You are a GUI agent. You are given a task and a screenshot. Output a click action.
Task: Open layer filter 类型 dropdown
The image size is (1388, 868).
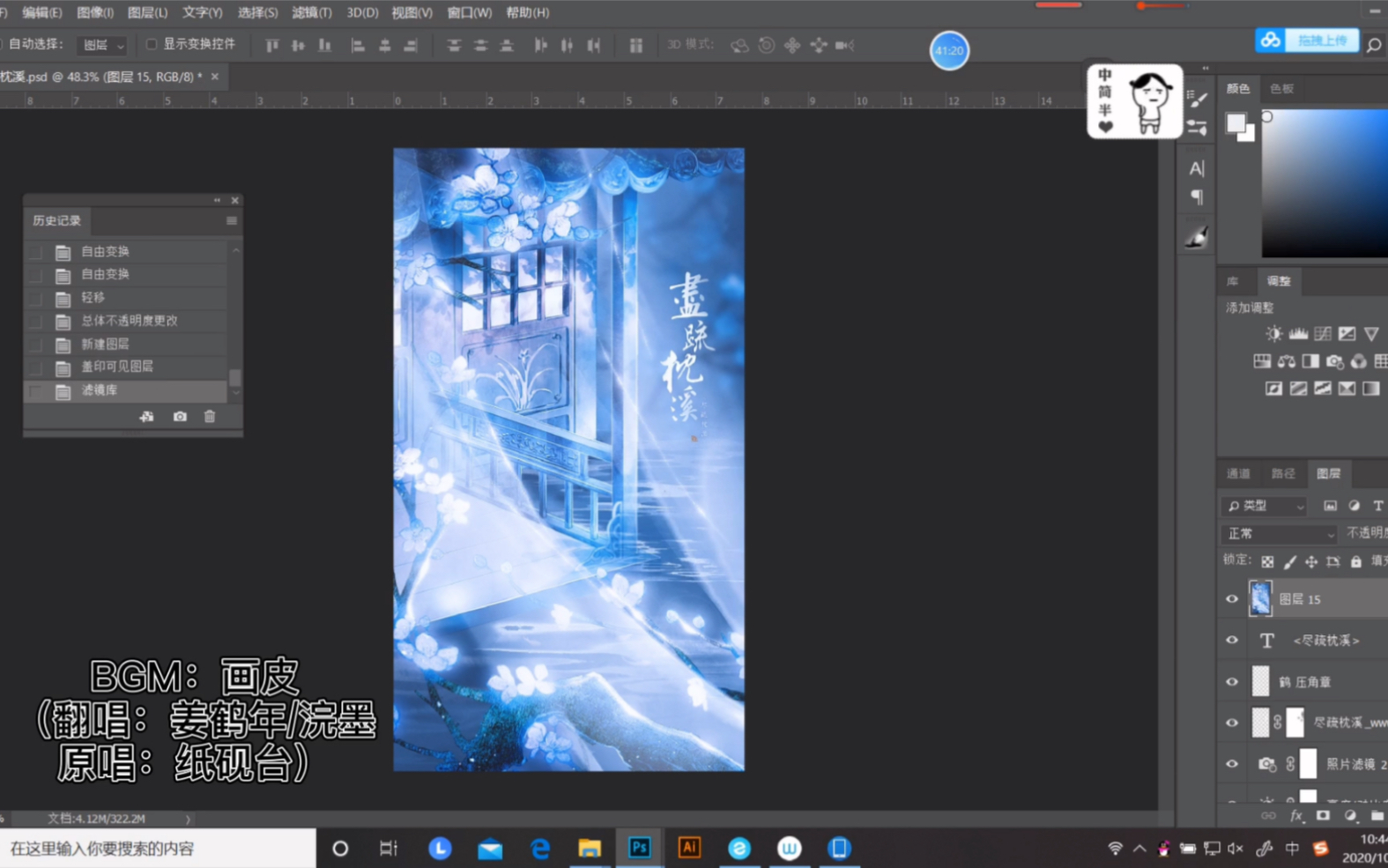tap(1265, 506)
